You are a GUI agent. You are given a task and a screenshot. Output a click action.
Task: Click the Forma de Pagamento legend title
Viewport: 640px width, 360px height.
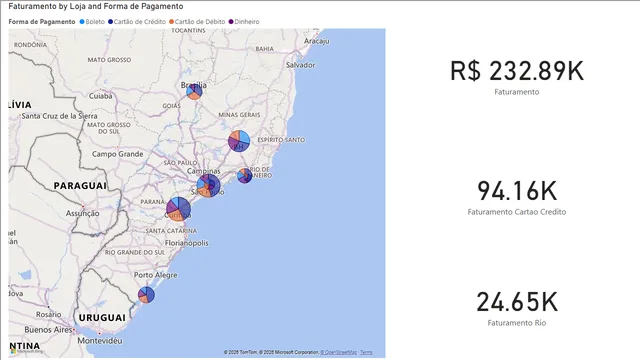coord(42,22)
